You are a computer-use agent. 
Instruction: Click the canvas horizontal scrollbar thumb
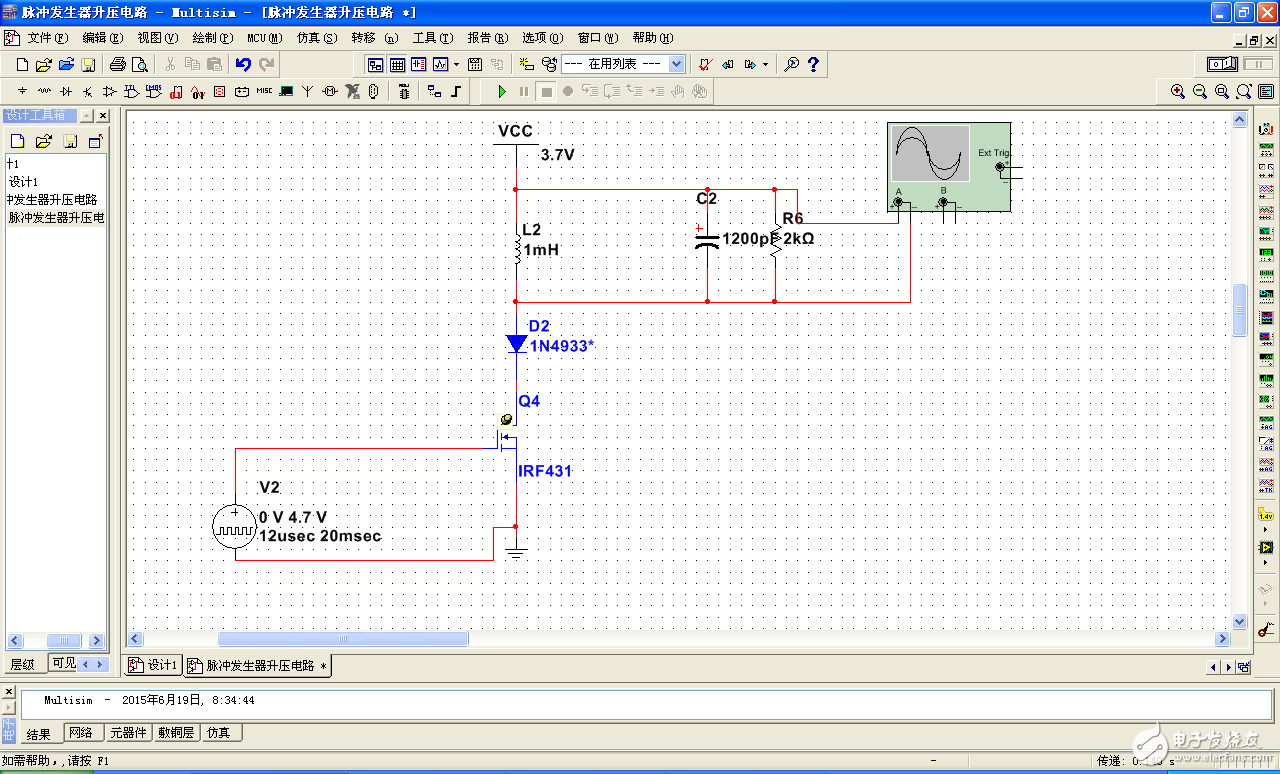(x=343, y=639)
